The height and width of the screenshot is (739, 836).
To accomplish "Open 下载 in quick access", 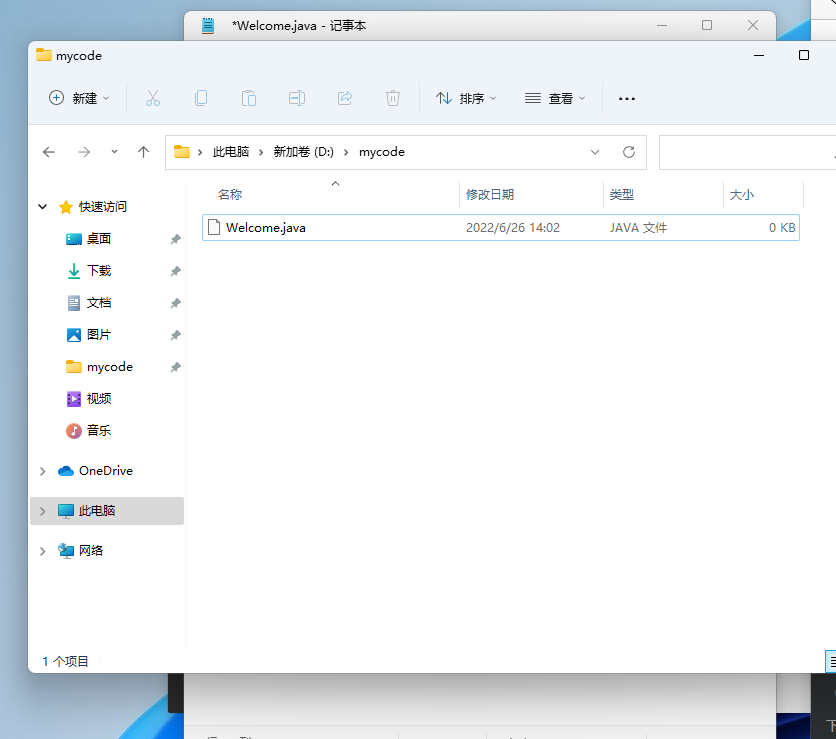I will pos(99,270).
